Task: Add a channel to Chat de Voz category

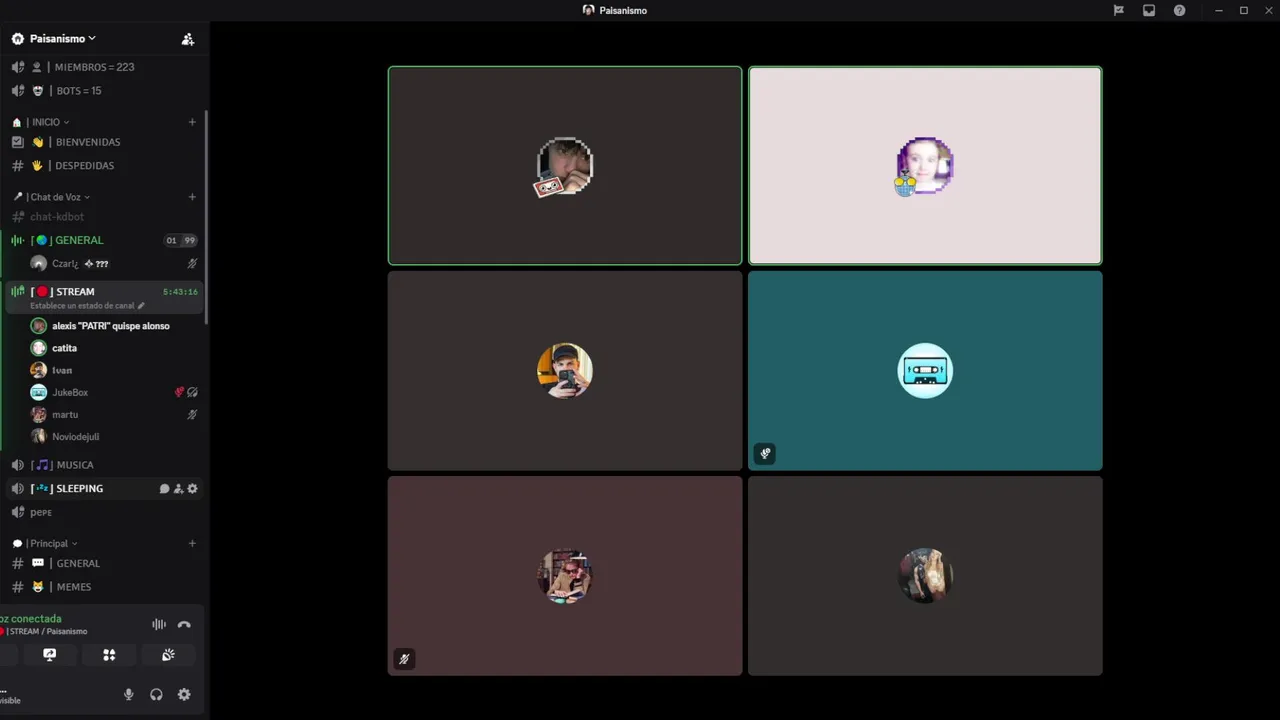Action: (x=192, y=197)
